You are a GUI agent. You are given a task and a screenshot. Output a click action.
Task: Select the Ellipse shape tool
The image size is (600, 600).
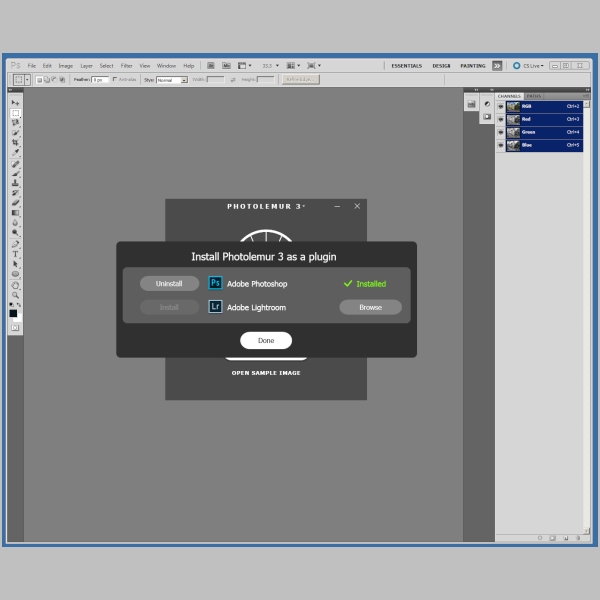(x=15, y=274)
